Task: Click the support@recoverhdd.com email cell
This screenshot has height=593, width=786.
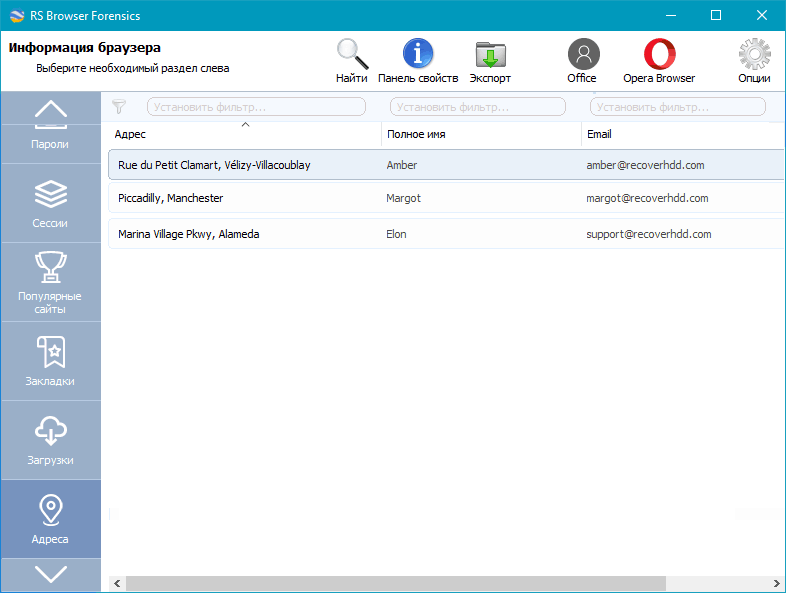Action: pos(649,234)
